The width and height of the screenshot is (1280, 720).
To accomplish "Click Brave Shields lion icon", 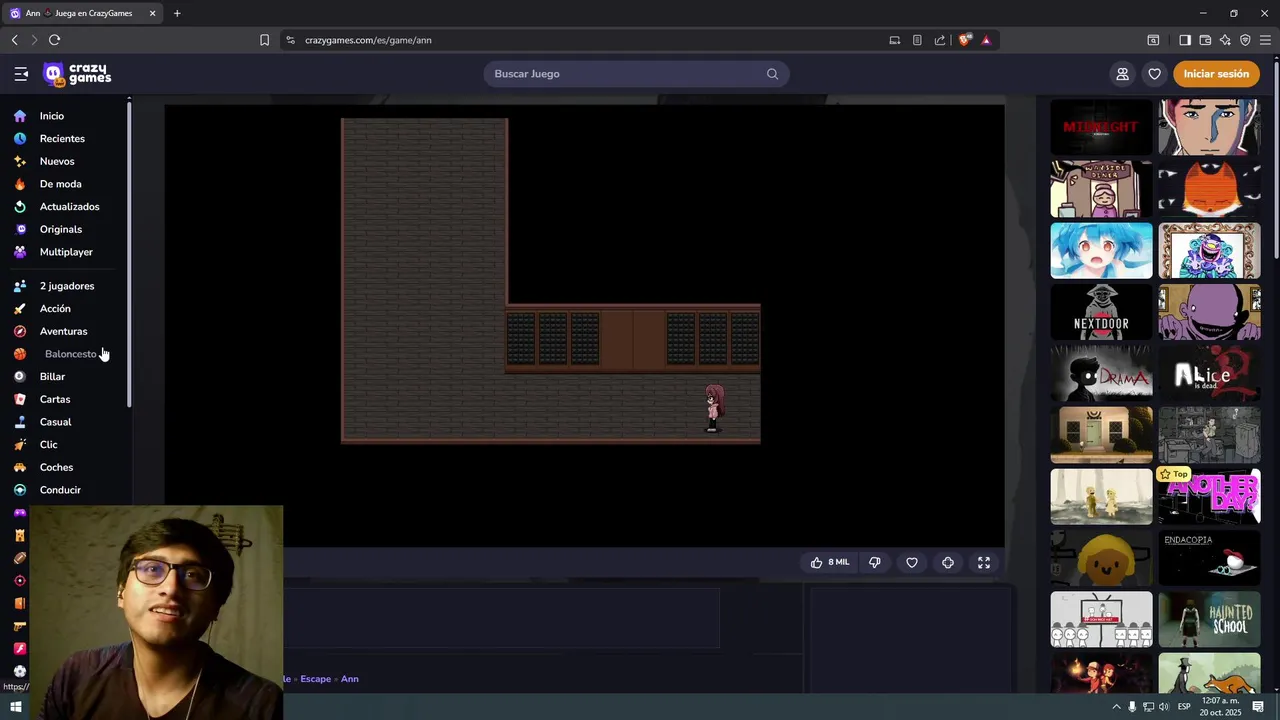I will pos(964,40).
